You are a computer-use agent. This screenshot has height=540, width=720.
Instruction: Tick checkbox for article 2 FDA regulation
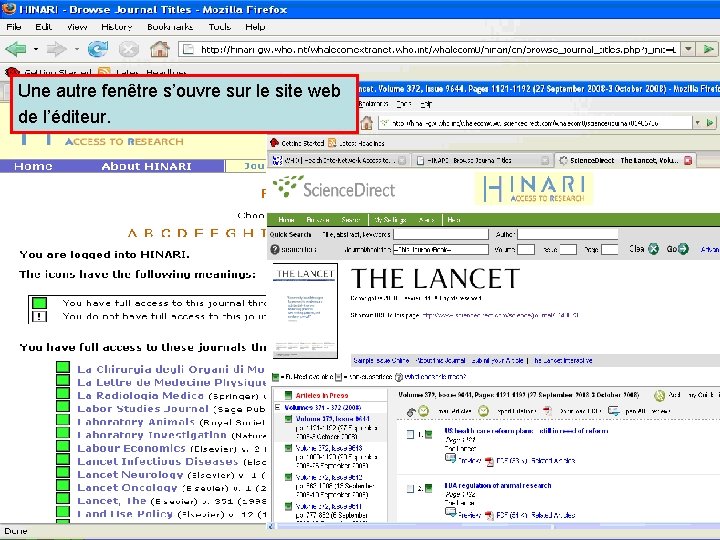tap(410, 489)
